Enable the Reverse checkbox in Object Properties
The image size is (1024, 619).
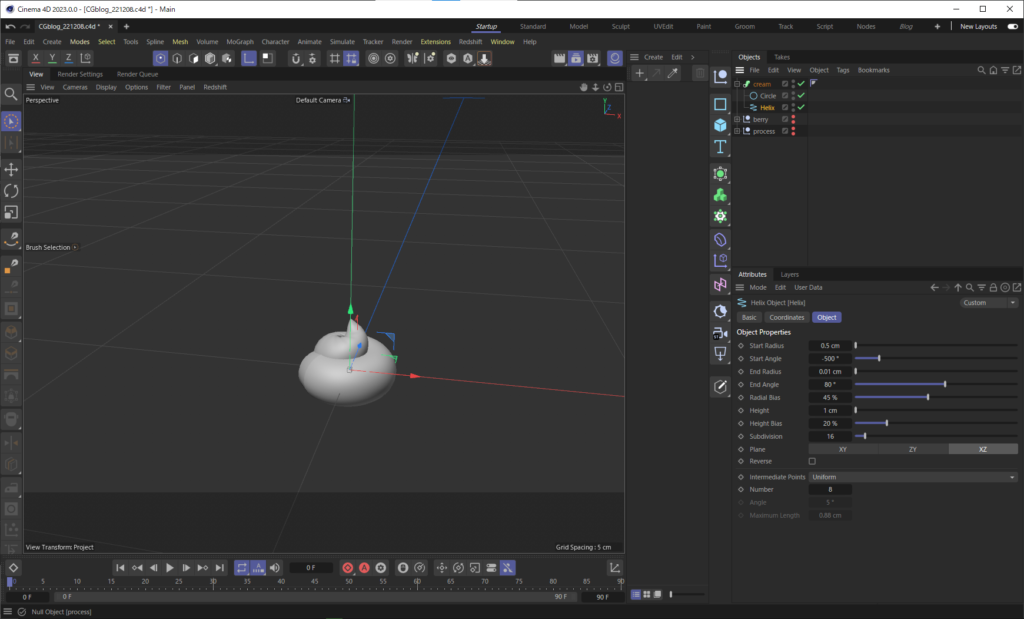[x=813, y=461]
